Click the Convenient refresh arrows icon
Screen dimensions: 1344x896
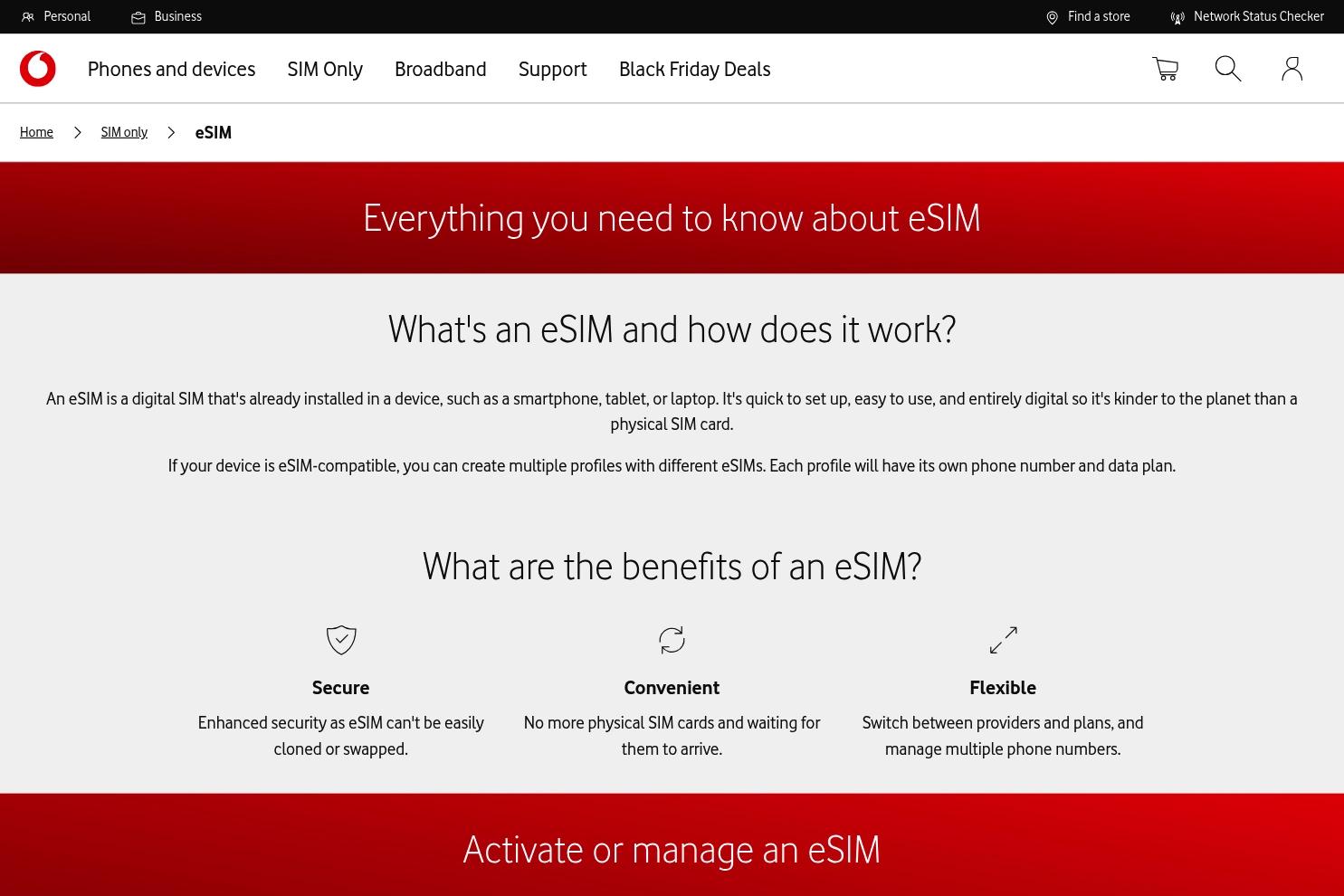pyautogui.click(x=672, y=640)
